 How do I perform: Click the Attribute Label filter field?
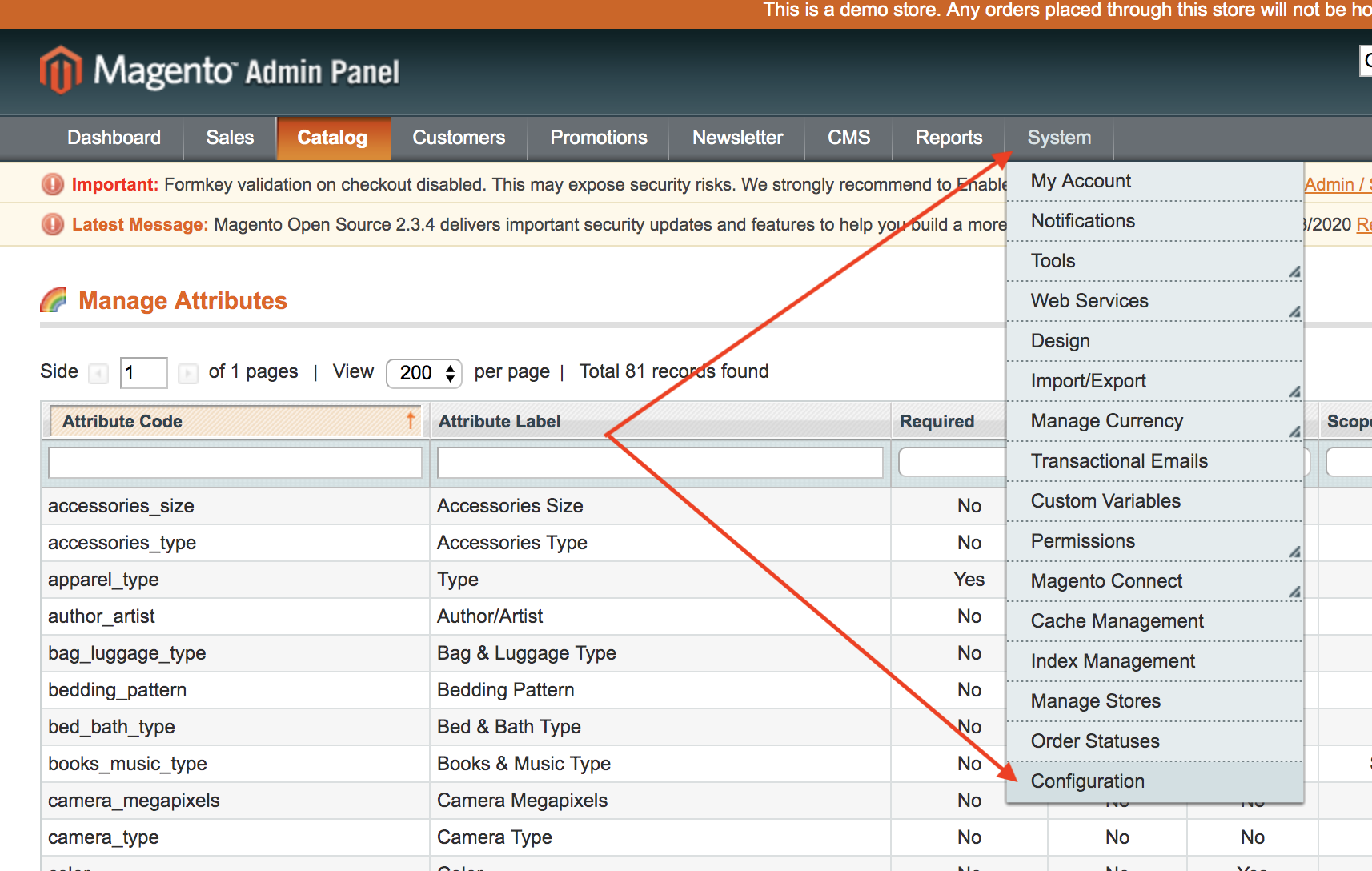tap(660, 463)
